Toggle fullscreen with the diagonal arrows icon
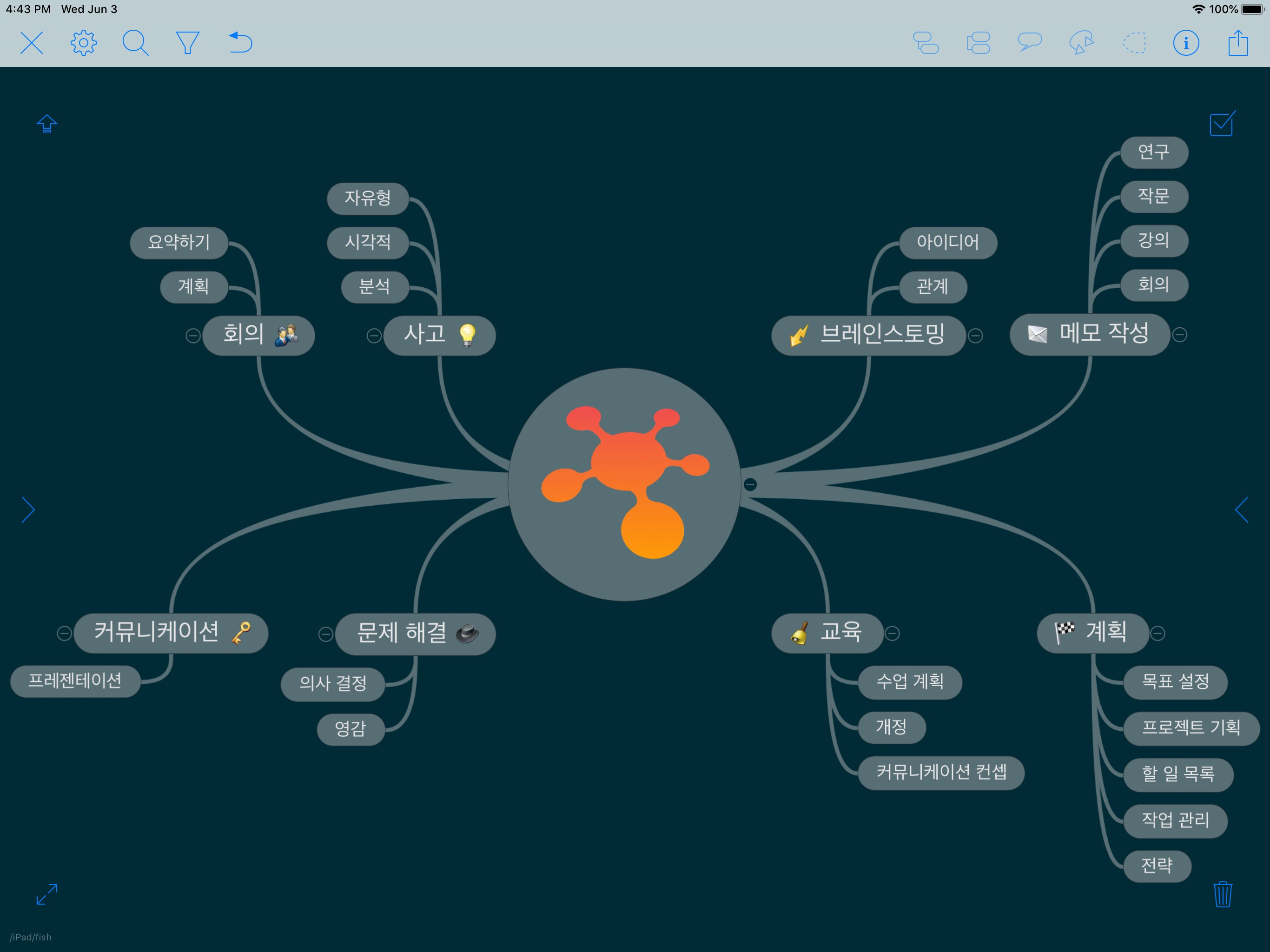Viewport: 1270px width, 952px height. [47, 894]
